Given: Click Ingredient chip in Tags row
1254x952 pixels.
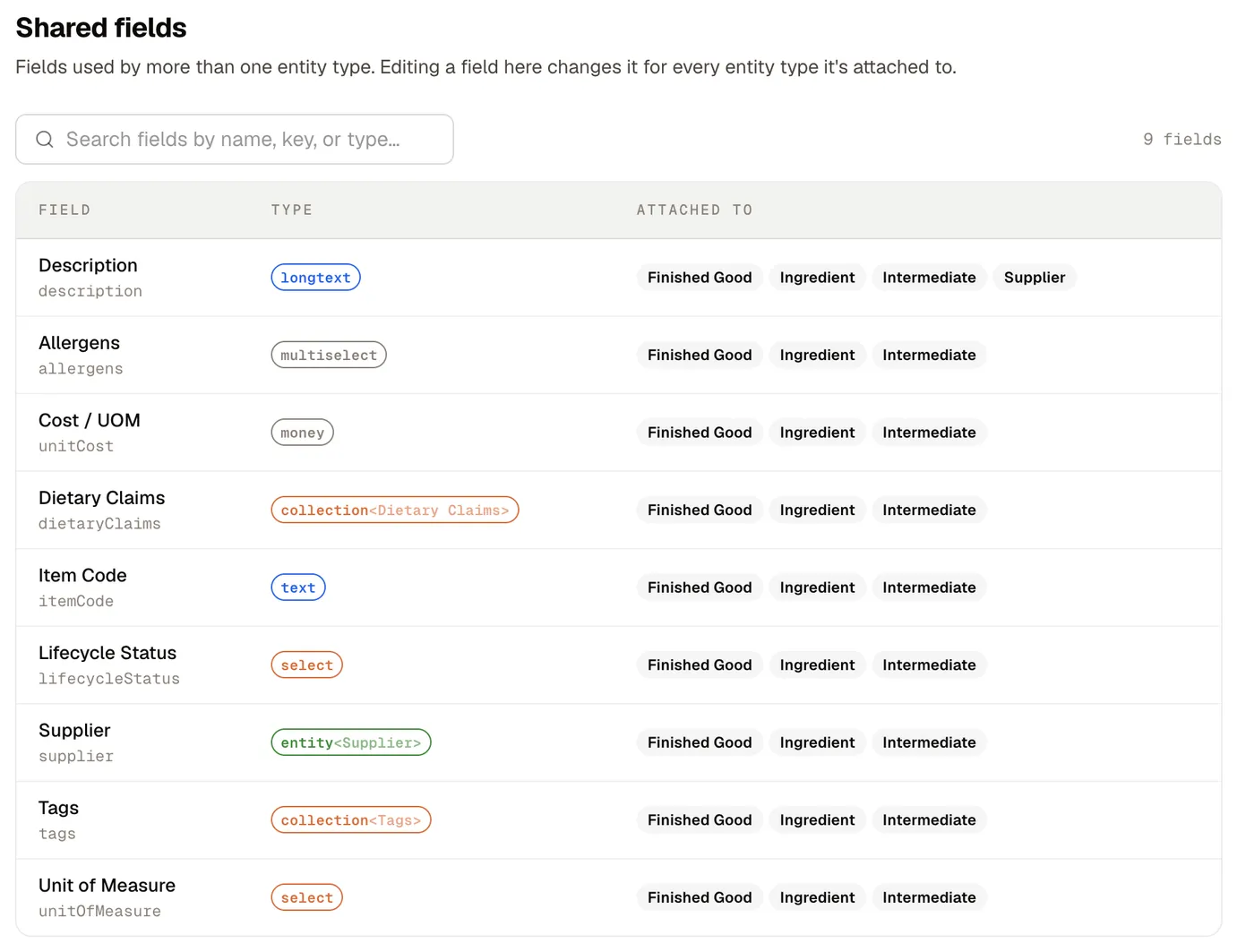Looking at the screenshot, I should [817, 819].
